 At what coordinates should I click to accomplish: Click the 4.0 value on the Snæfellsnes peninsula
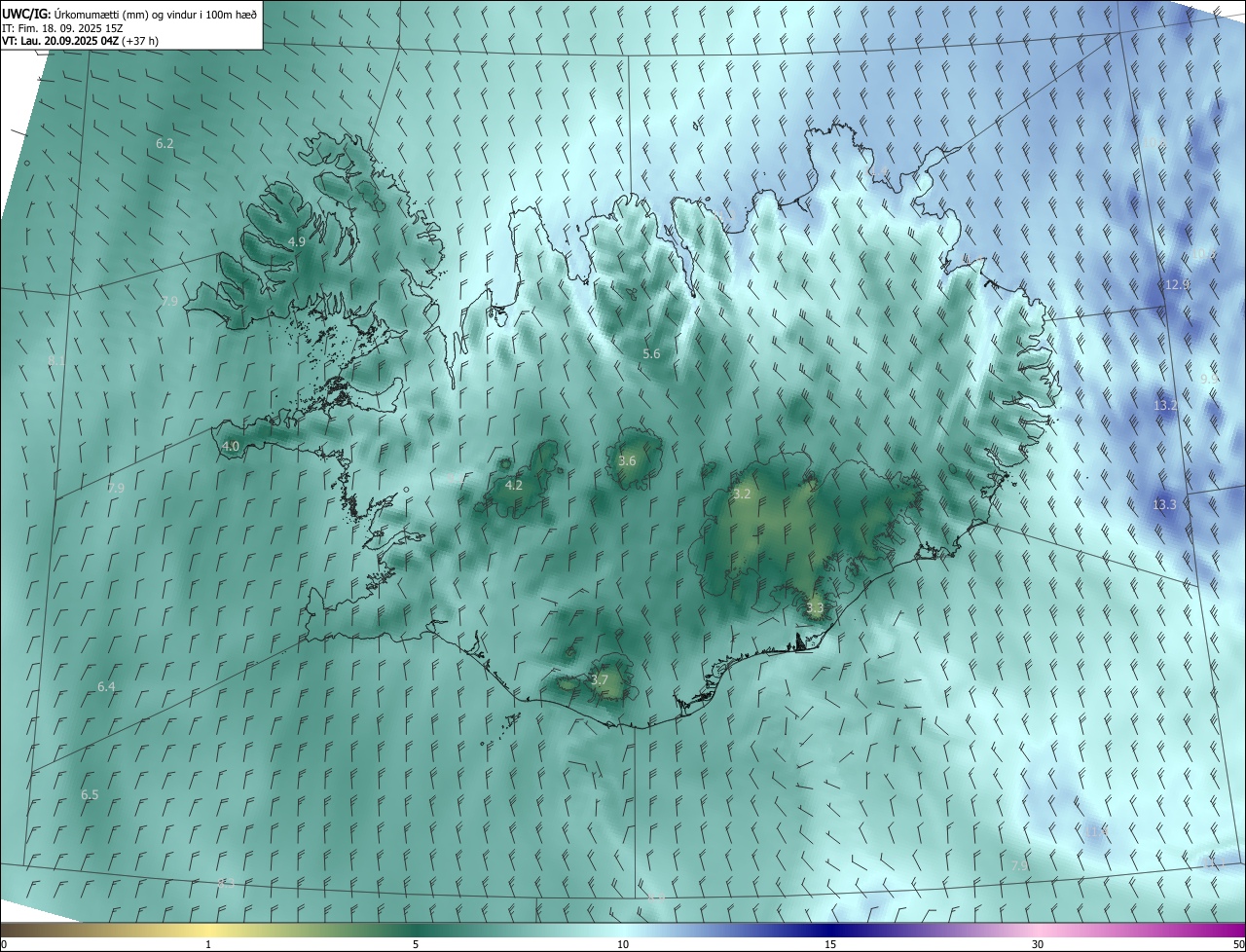coord(231,447)
